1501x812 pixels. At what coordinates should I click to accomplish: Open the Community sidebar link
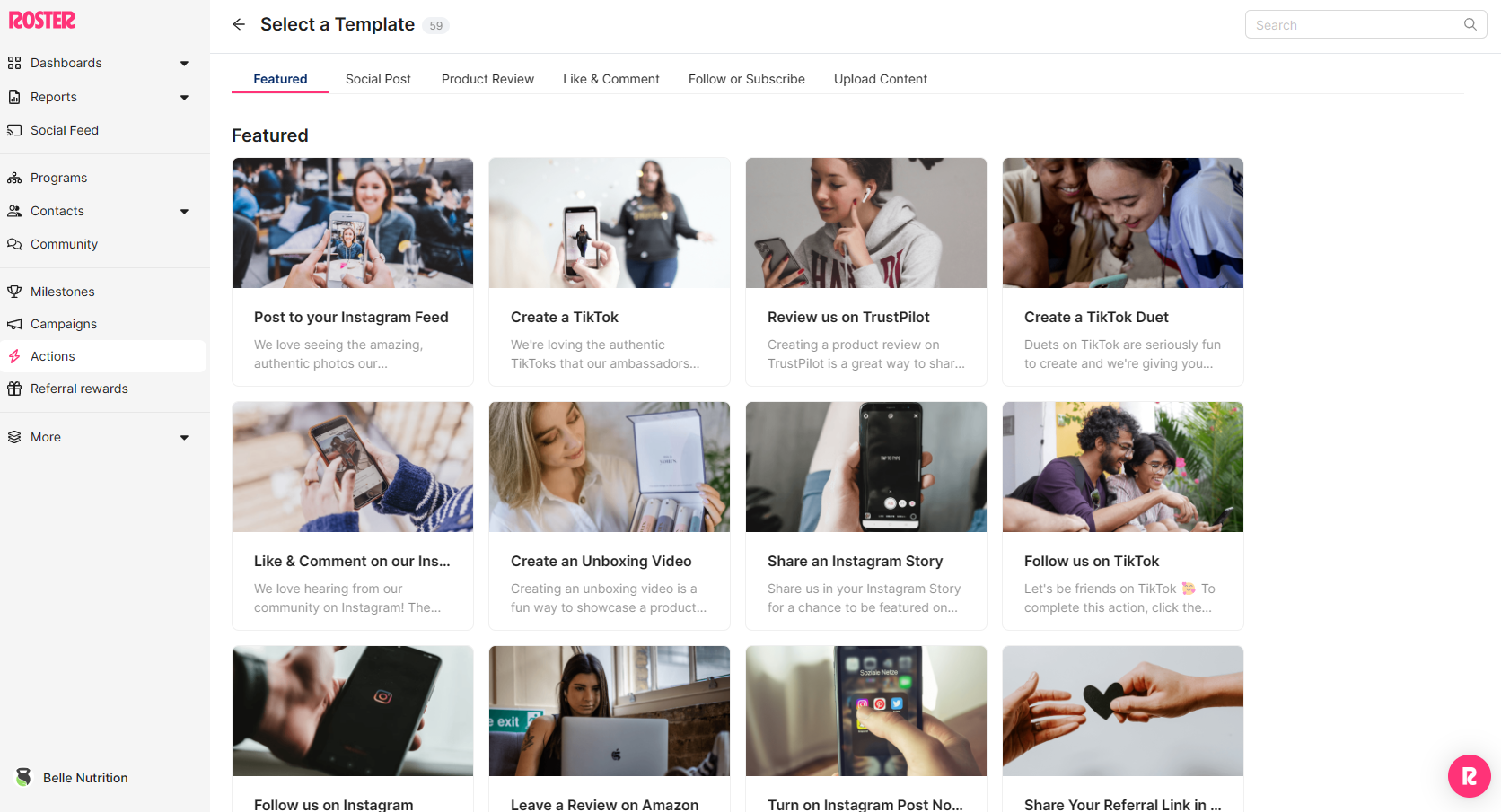[x=64, y=244]
